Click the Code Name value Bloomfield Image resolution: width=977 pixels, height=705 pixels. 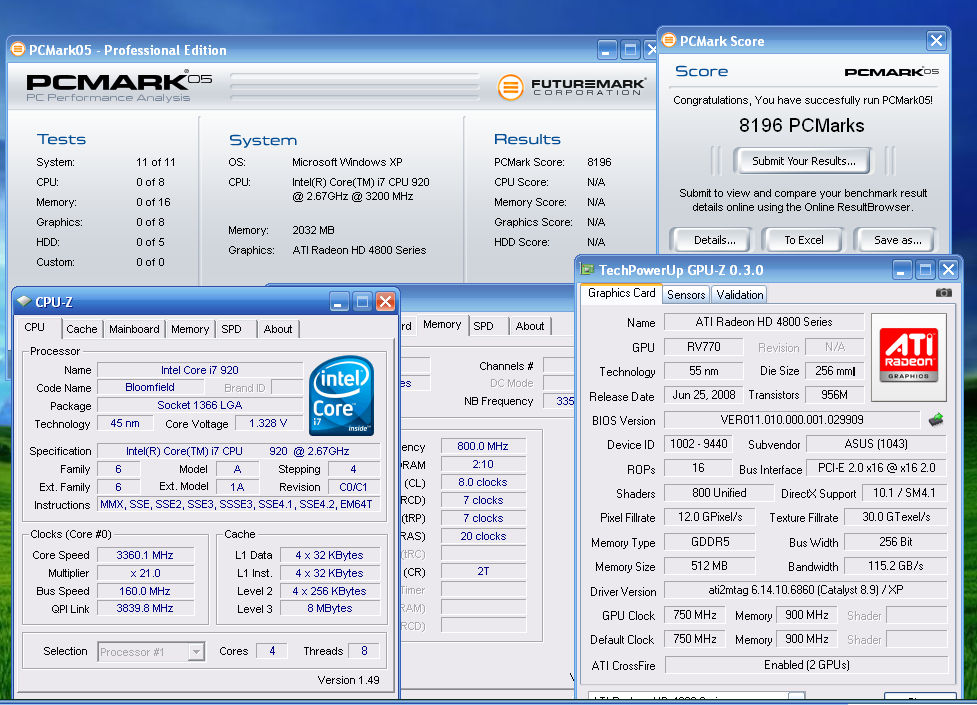(150, 387)
